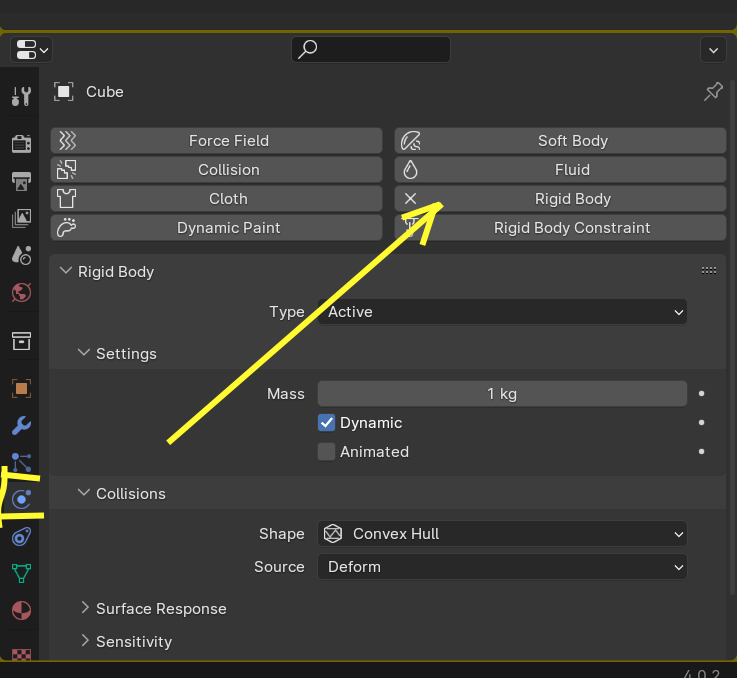Click the Mass value field
Viewport: 737px width, 678px height.
tap(502, 394)
